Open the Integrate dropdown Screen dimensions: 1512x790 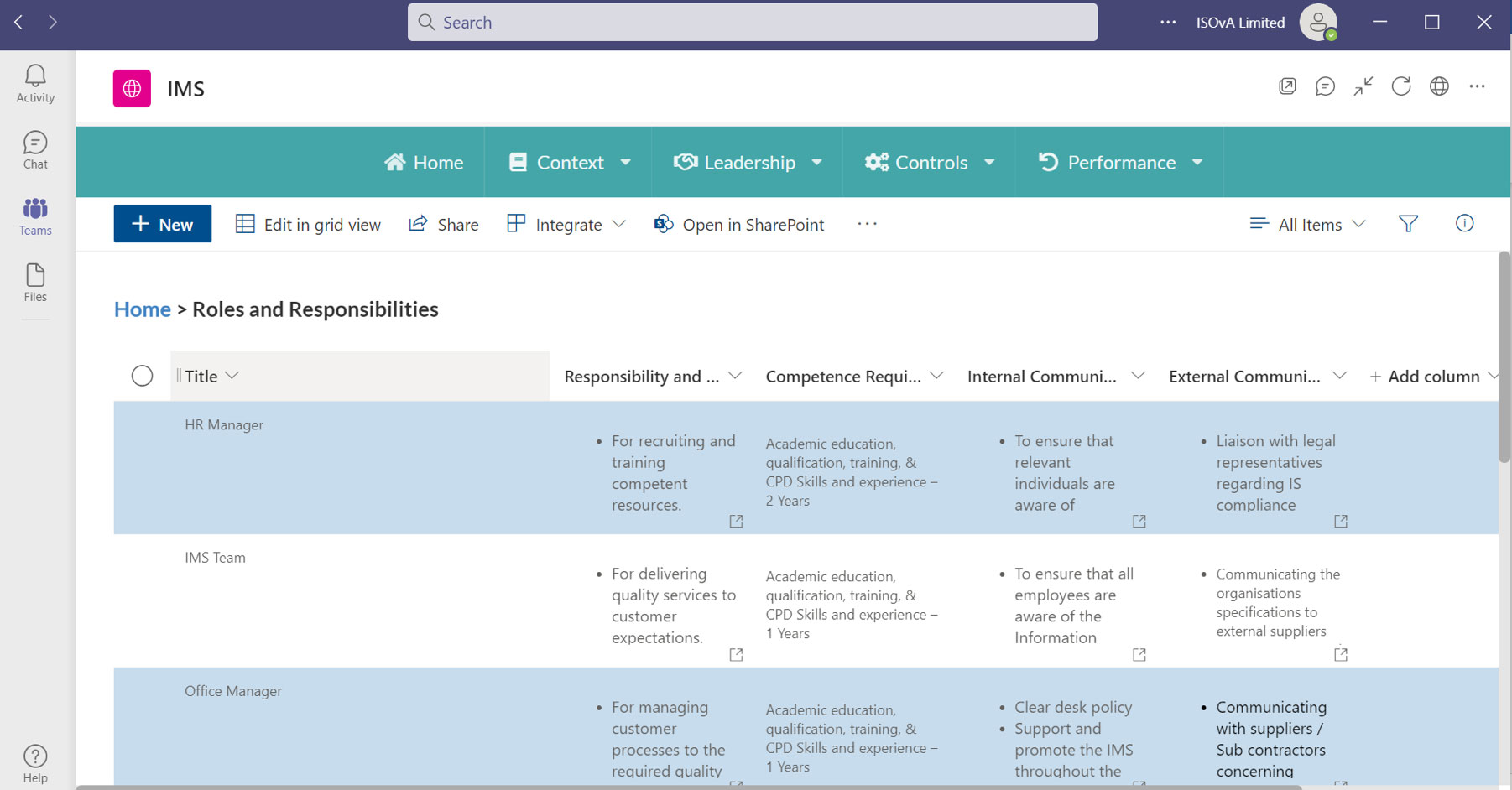pos(567,224)
